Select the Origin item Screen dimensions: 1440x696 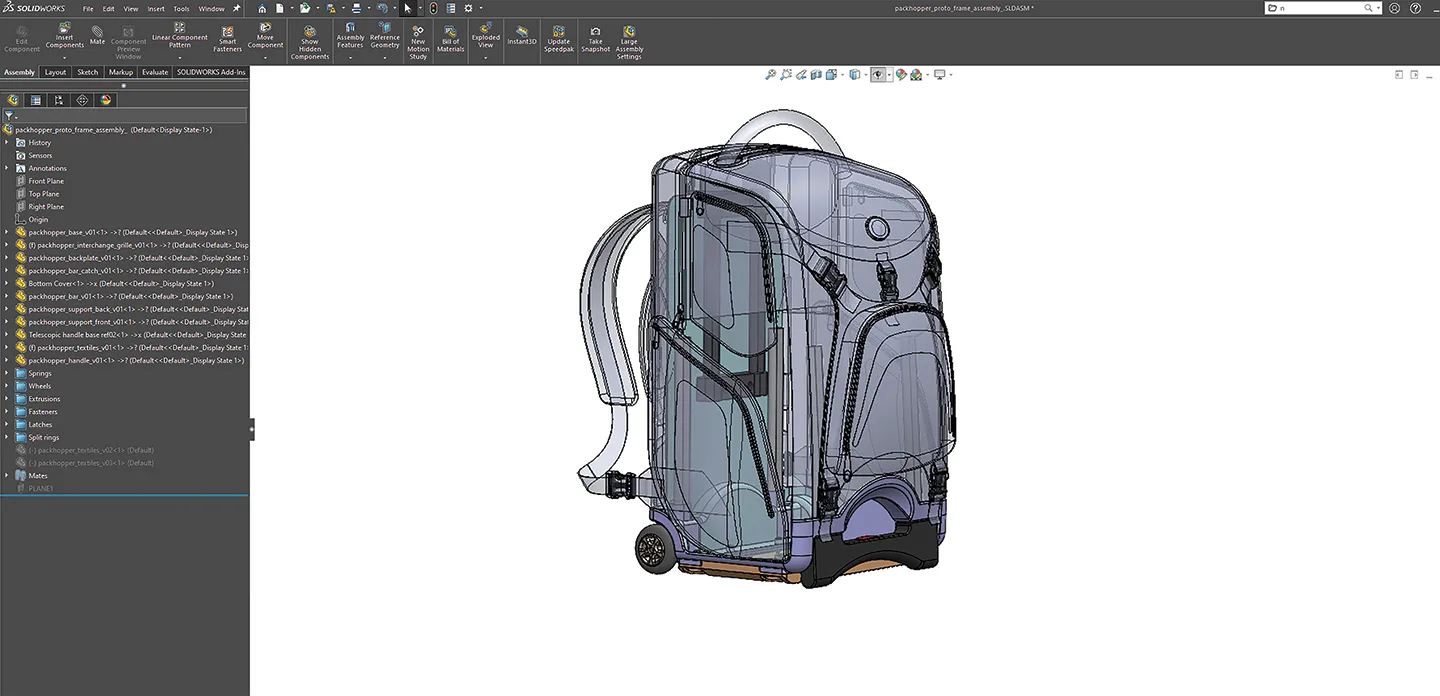tap(38, 219)
